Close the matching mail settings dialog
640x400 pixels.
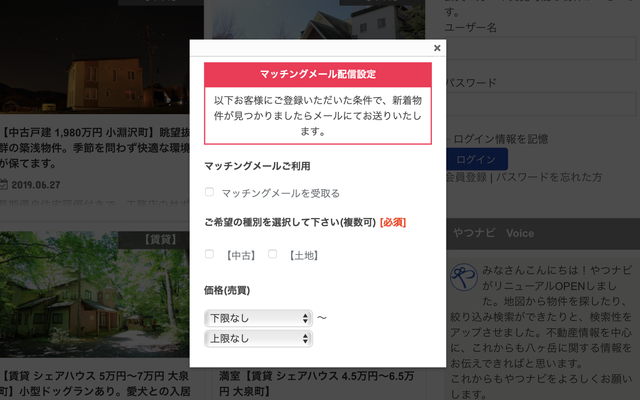(x=437, y=48)
